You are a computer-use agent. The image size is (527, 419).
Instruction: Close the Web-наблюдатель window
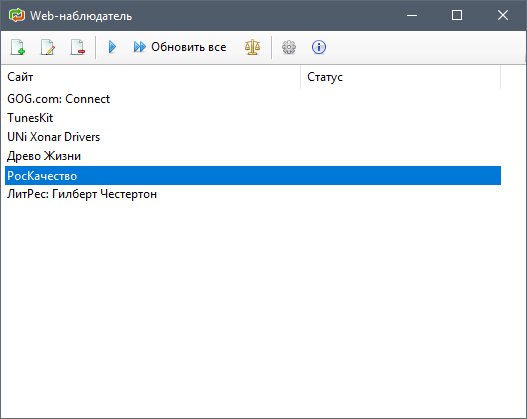tap(503, 15)
